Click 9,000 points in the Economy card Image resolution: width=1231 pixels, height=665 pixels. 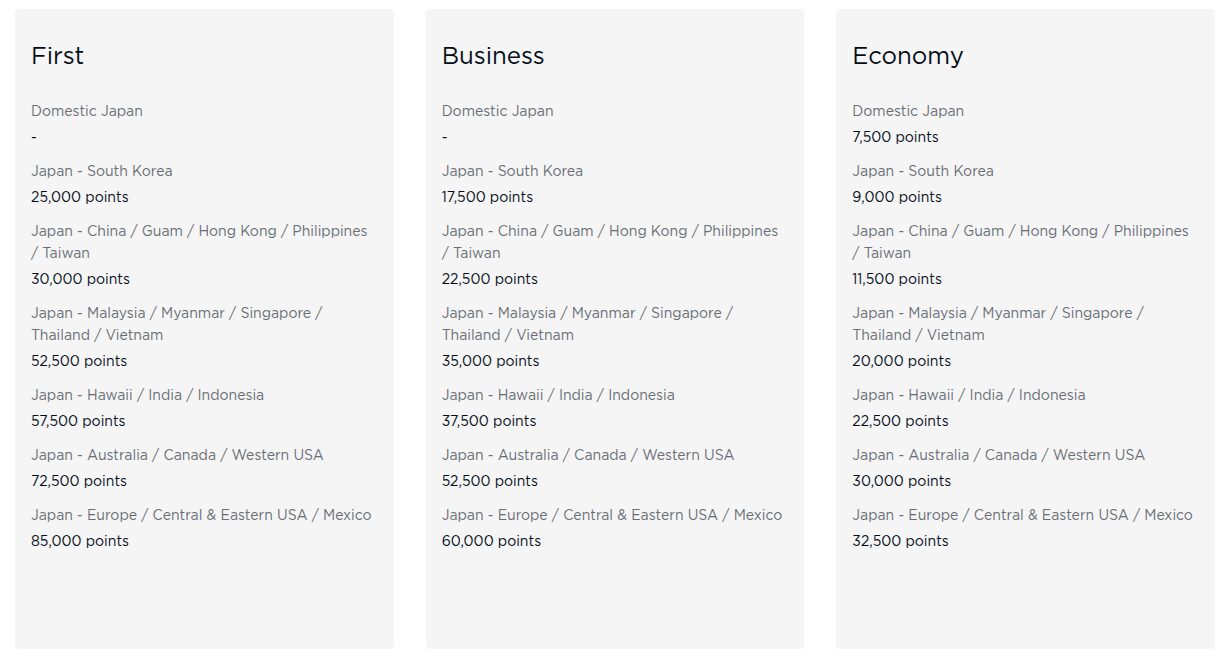[x=897, y=197]
